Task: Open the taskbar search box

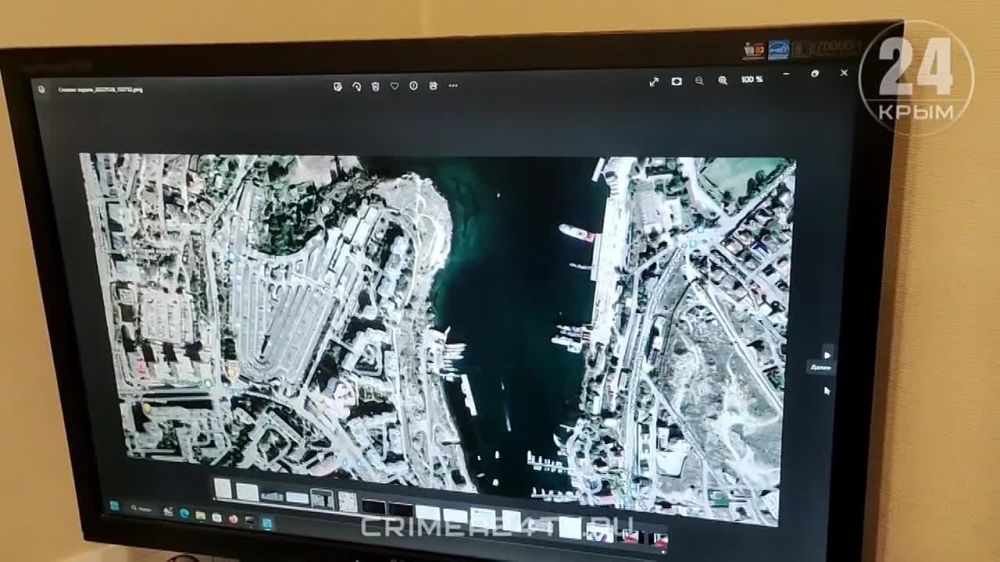Action: pyautogui.click(x=142, y=508)
